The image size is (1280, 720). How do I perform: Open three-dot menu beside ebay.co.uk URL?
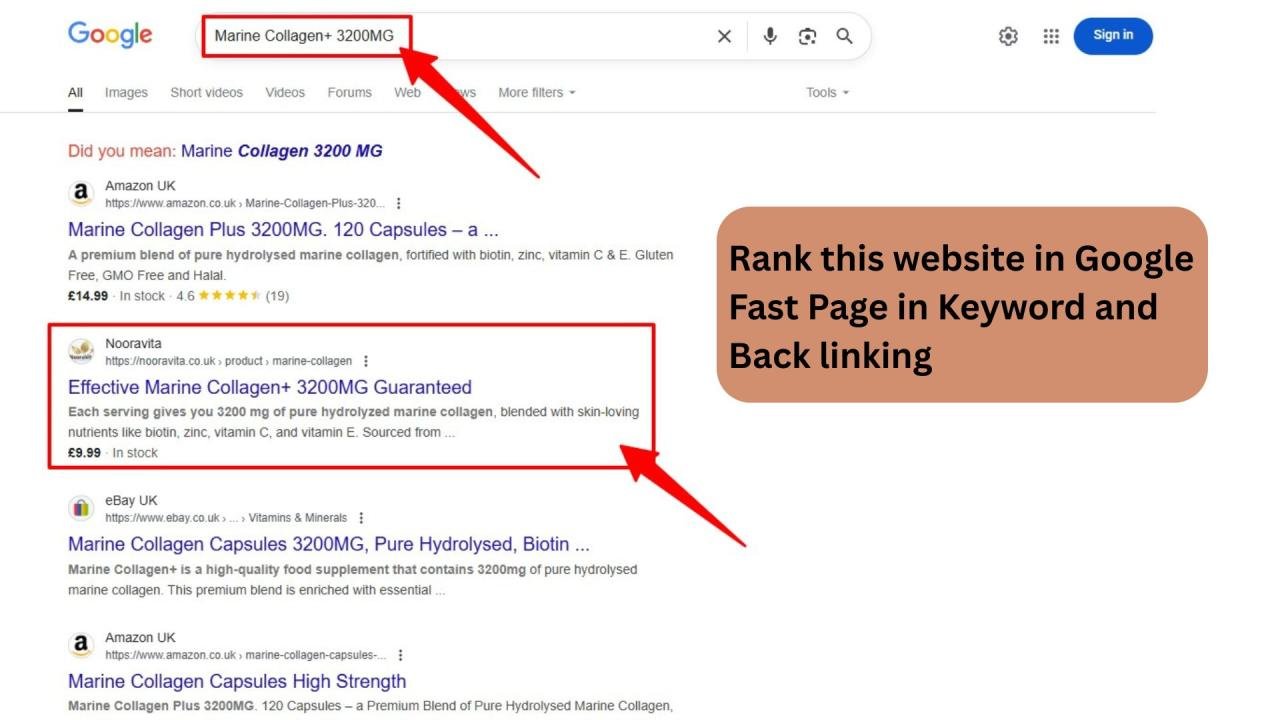361,518
